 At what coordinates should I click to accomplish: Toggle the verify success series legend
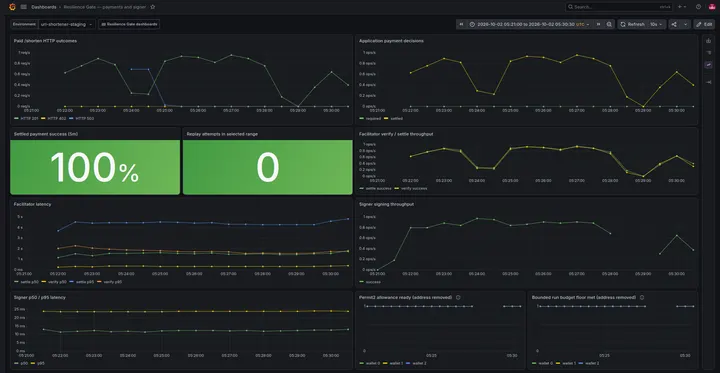tap(413, 188)
